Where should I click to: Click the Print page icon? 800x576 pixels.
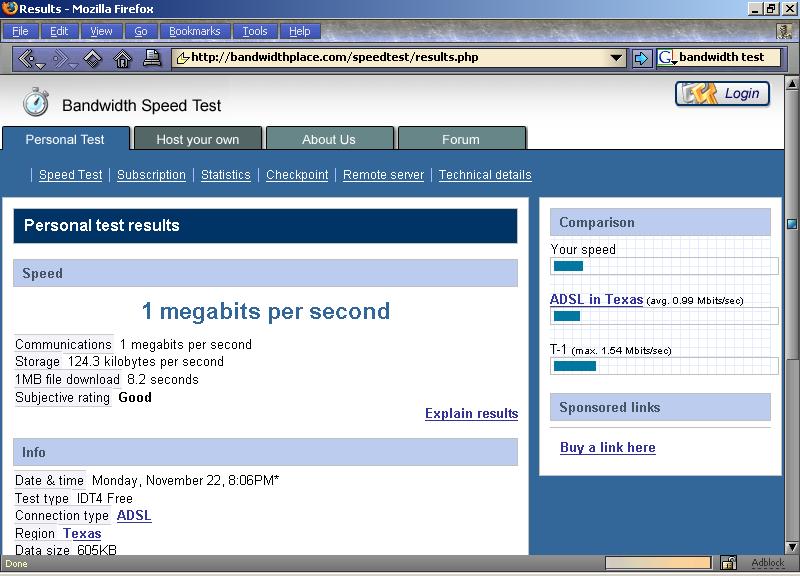(152, 58)
